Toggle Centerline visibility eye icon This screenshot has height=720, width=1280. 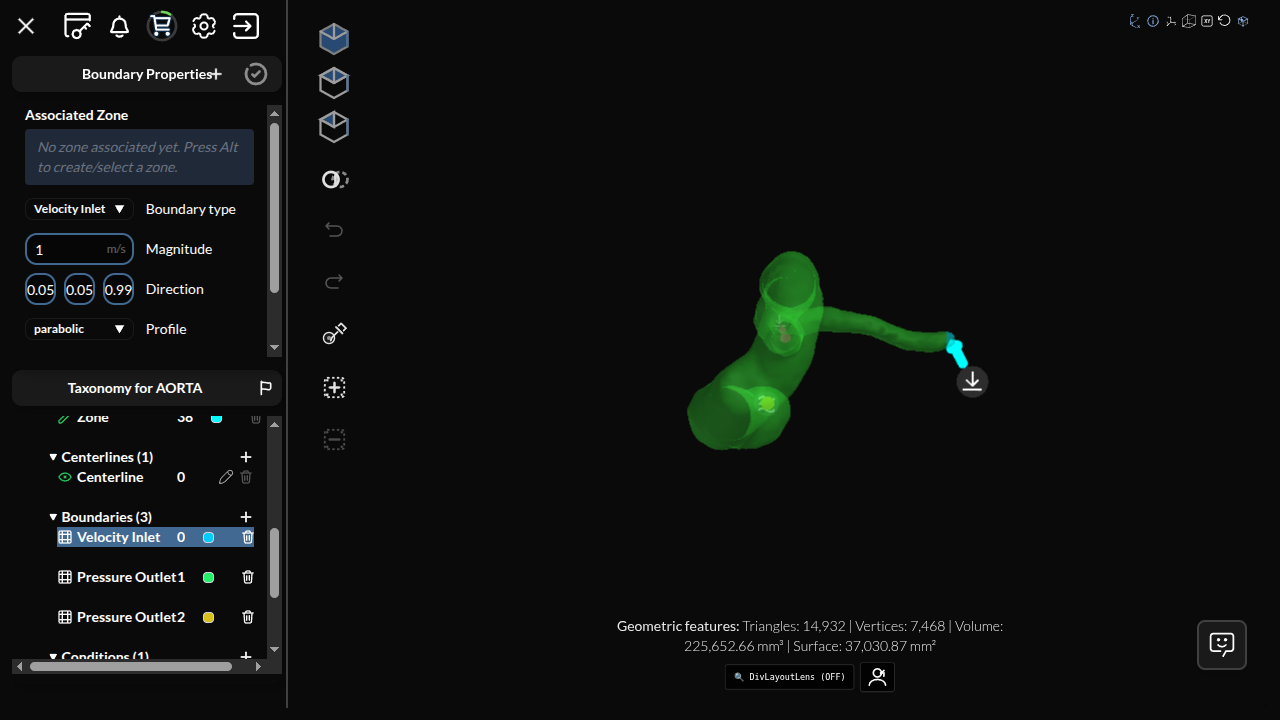click(65, 477)
